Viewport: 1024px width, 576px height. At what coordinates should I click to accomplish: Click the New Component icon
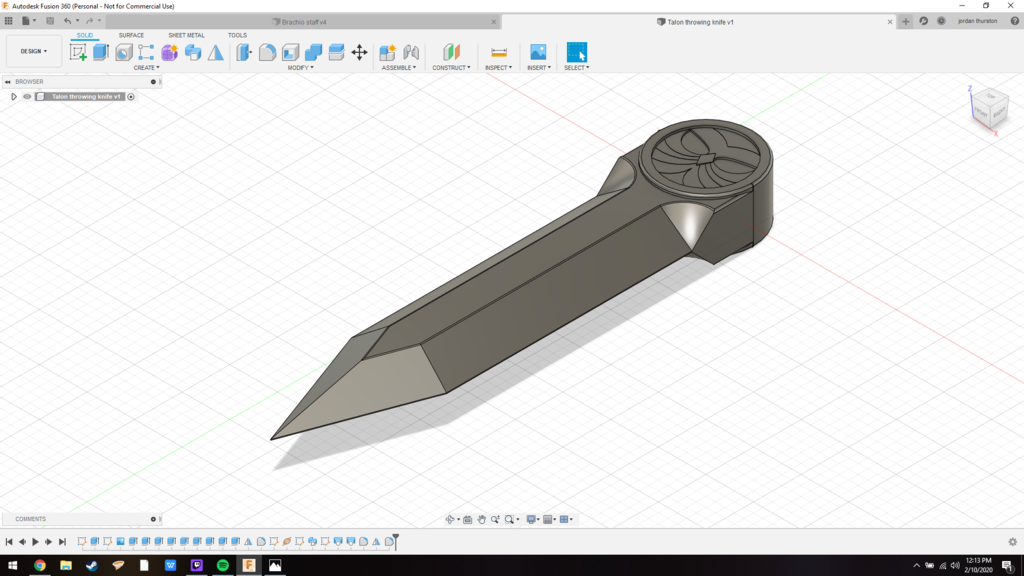click(x=387, y=52)
